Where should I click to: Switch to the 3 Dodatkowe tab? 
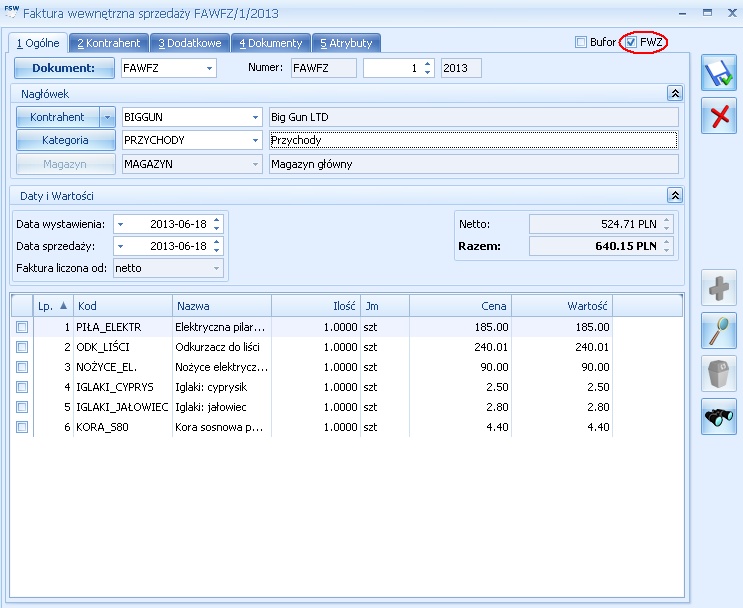point(190,43)
